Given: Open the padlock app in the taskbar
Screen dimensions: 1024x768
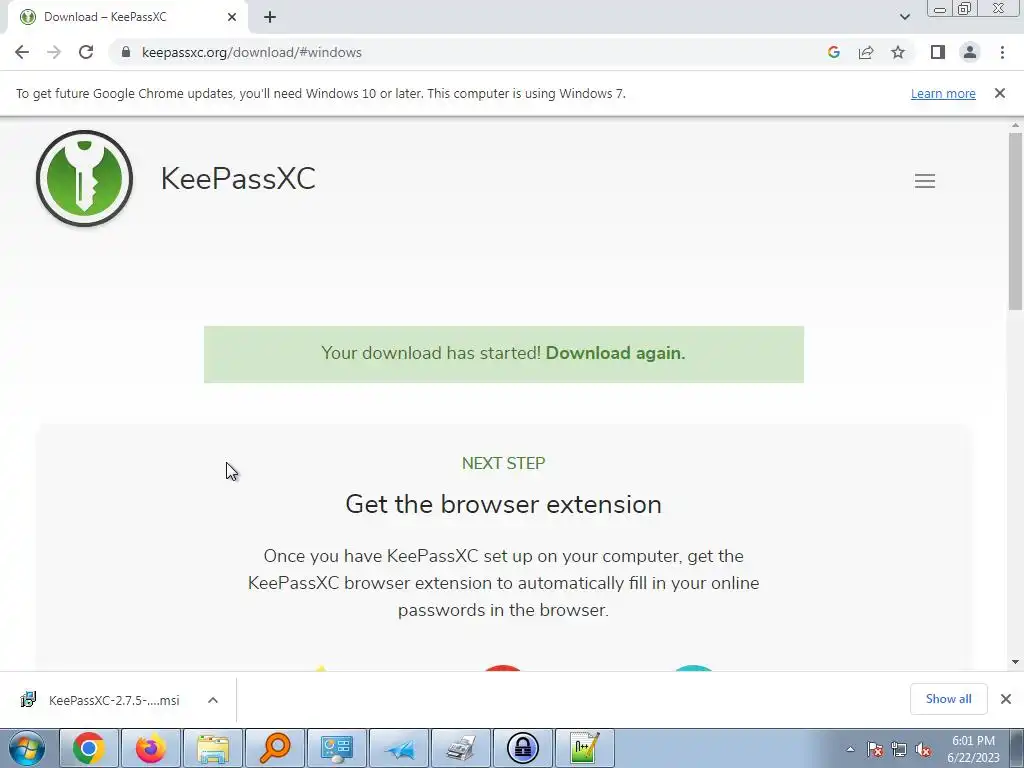Looking at the screenshot, I should pyautogui.click(x=523, y=748).
